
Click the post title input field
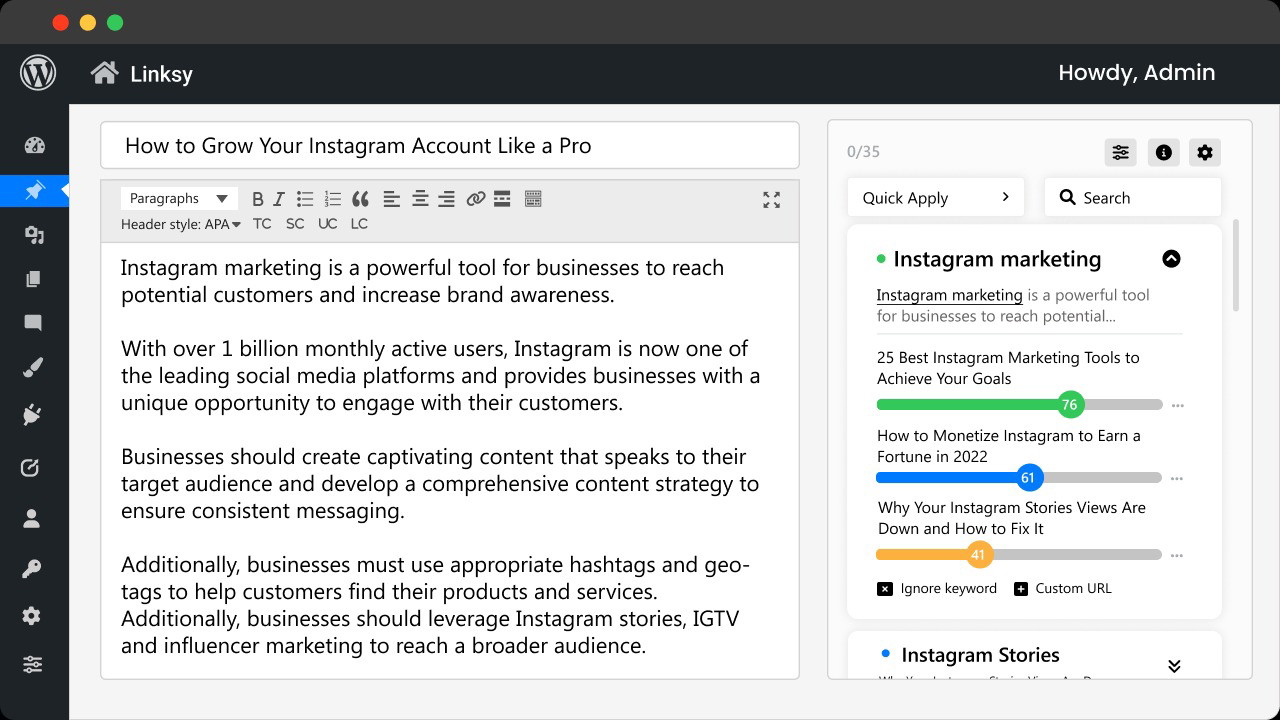coord(449,146)
